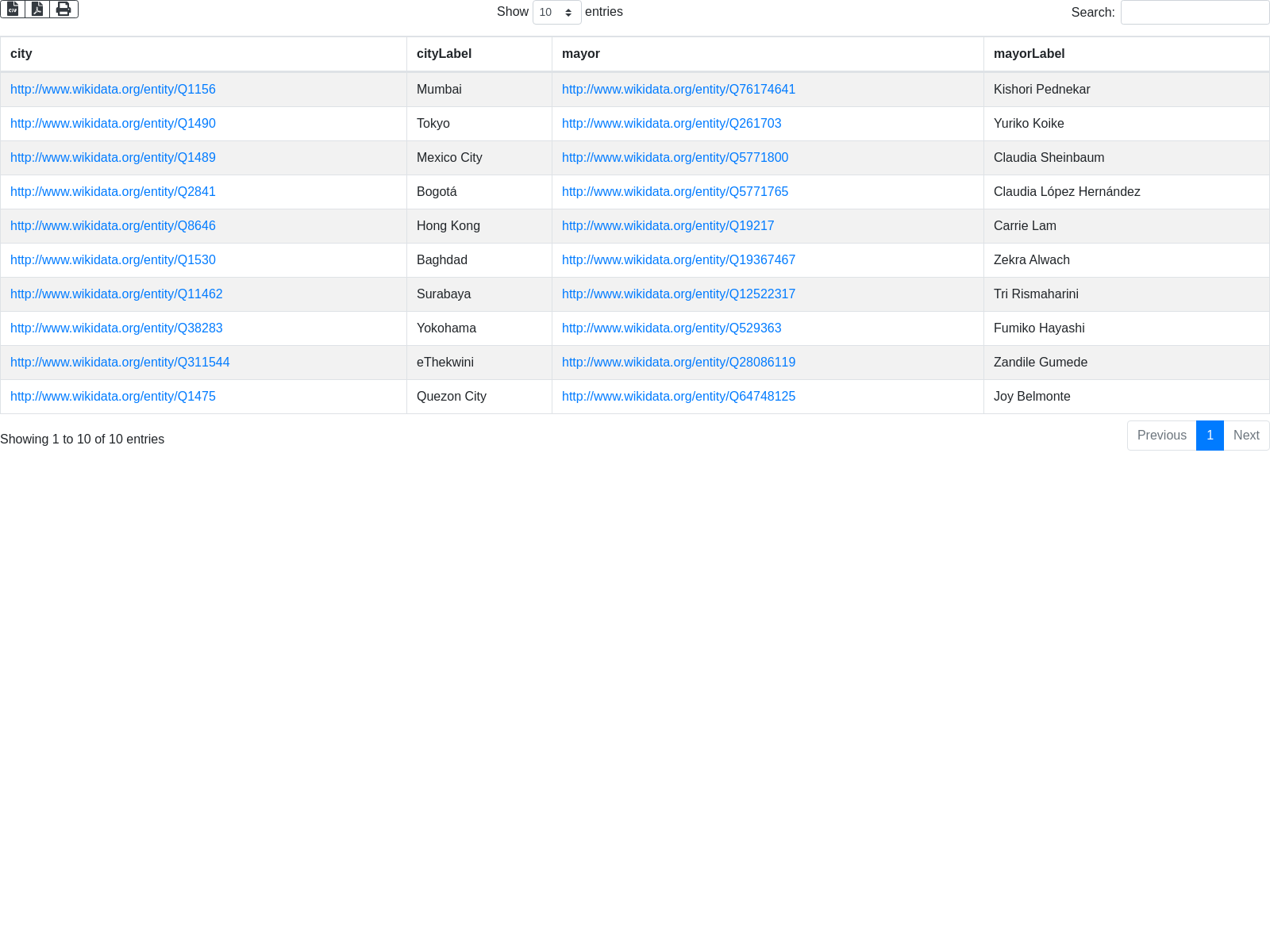Open Surabaya's city entity link Q11462
This screenshot has width=1270, height=952.
116,294
